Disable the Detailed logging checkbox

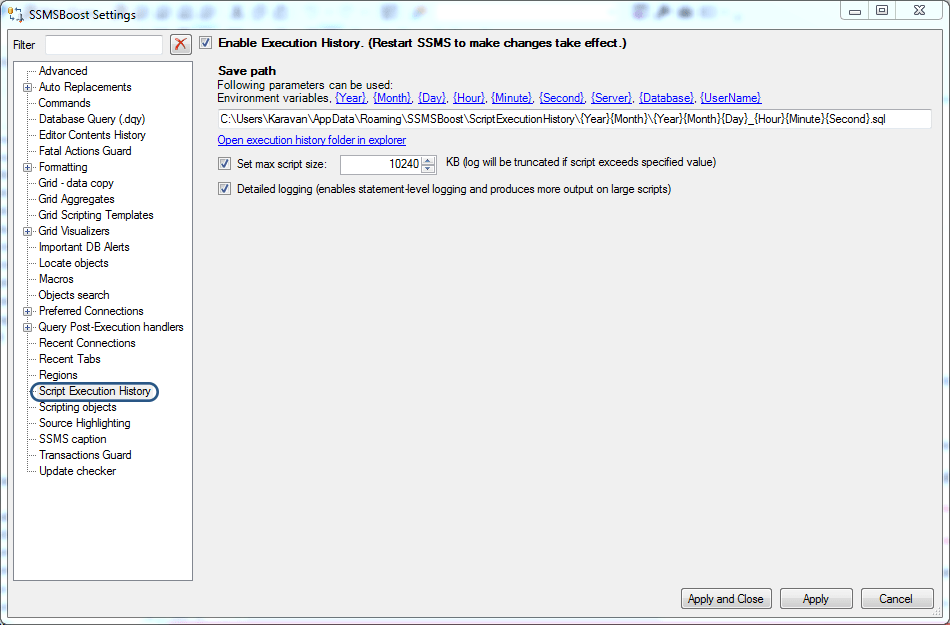(225, 189)
